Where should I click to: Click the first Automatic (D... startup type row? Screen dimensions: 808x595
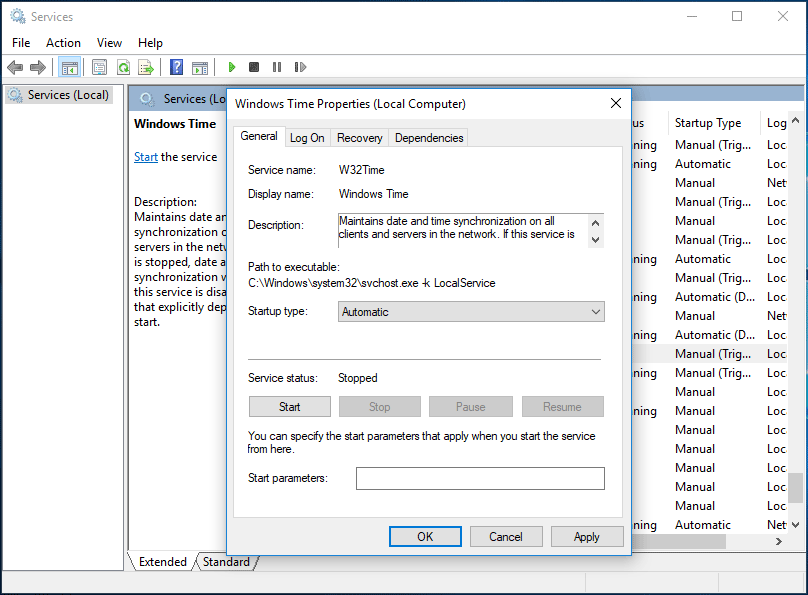click(715, 297)
